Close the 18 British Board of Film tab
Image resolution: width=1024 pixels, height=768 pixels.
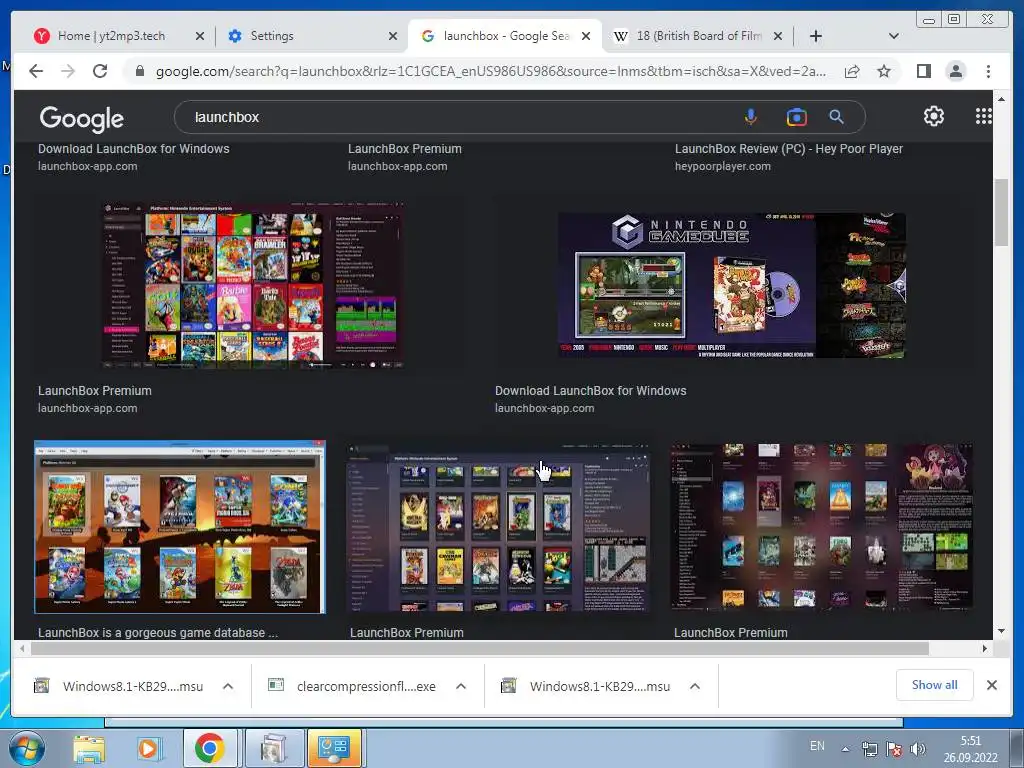(x=778, y=36)
